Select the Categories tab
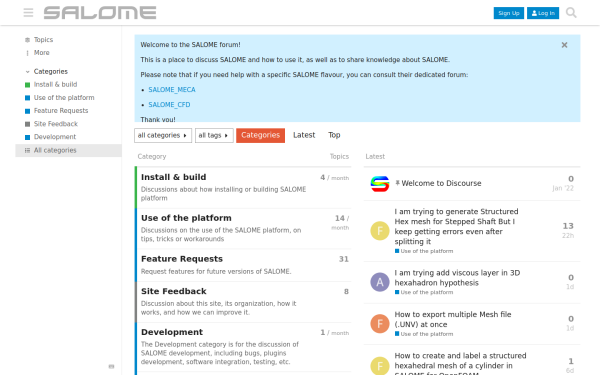The height and width of the screenshot is (375, 600). (260, 135)
